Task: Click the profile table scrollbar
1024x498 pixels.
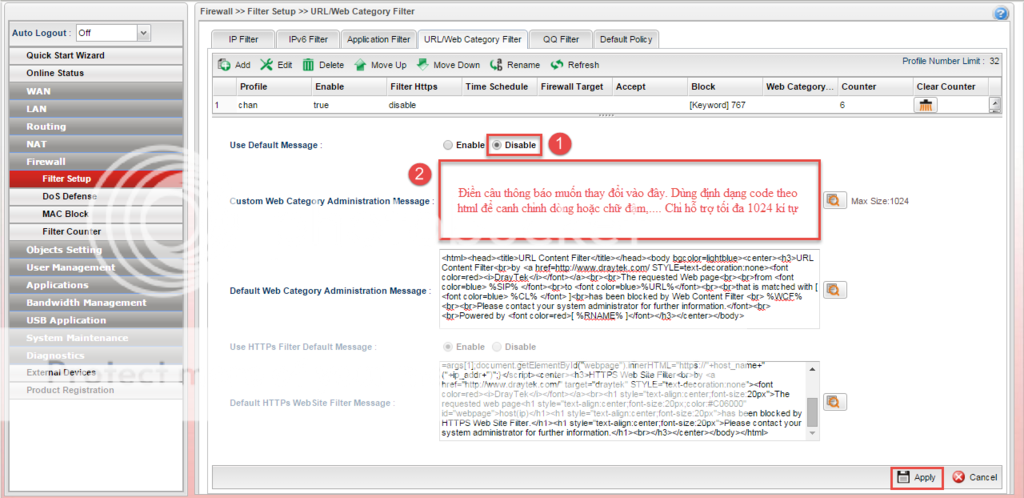Action: [995, 104]
